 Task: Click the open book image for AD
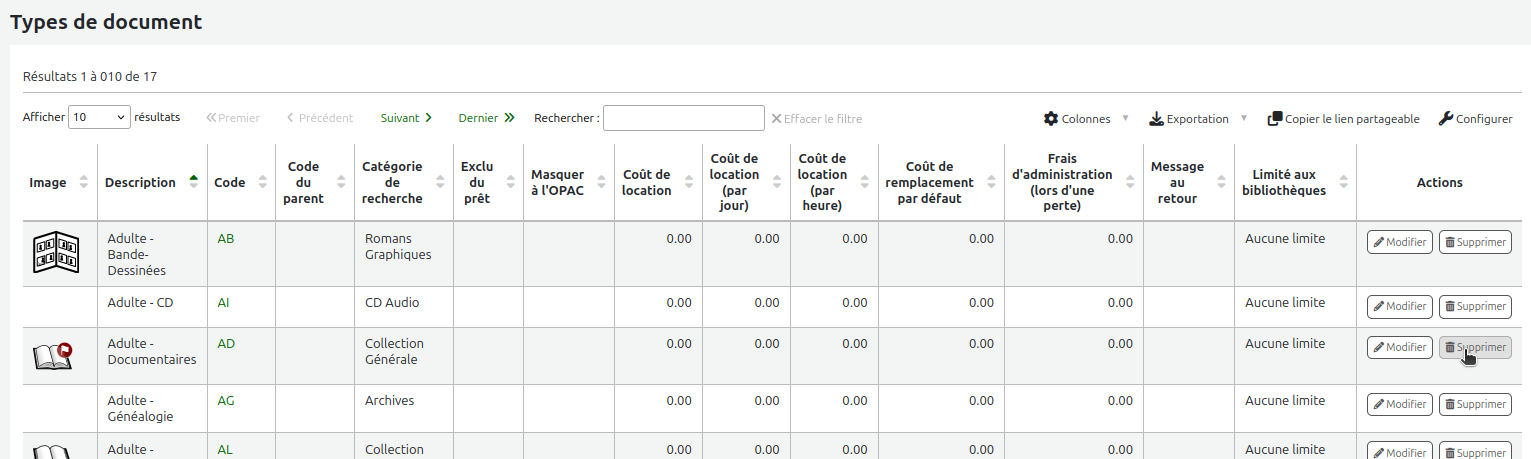[54, 355]
